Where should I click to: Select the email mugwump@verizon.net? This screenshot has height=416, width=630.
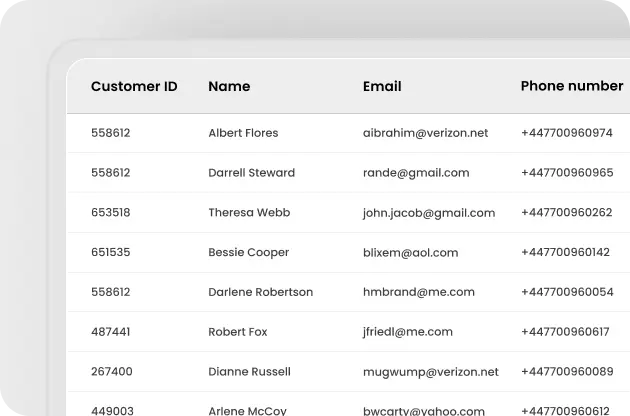point(431,372)
